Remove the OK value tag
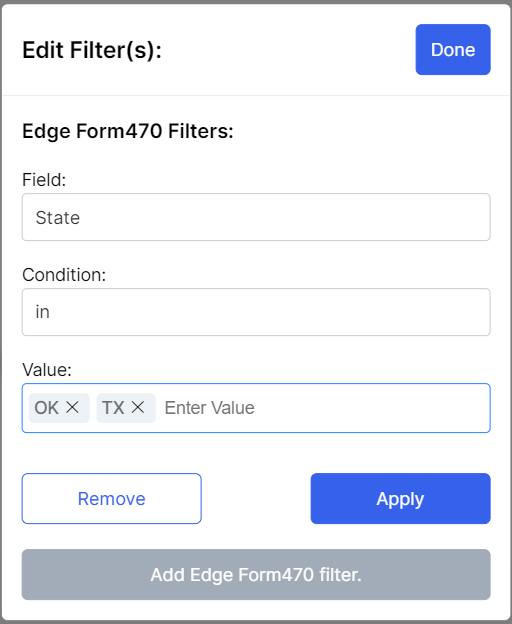The image size is (512, 624). point(72,407)
